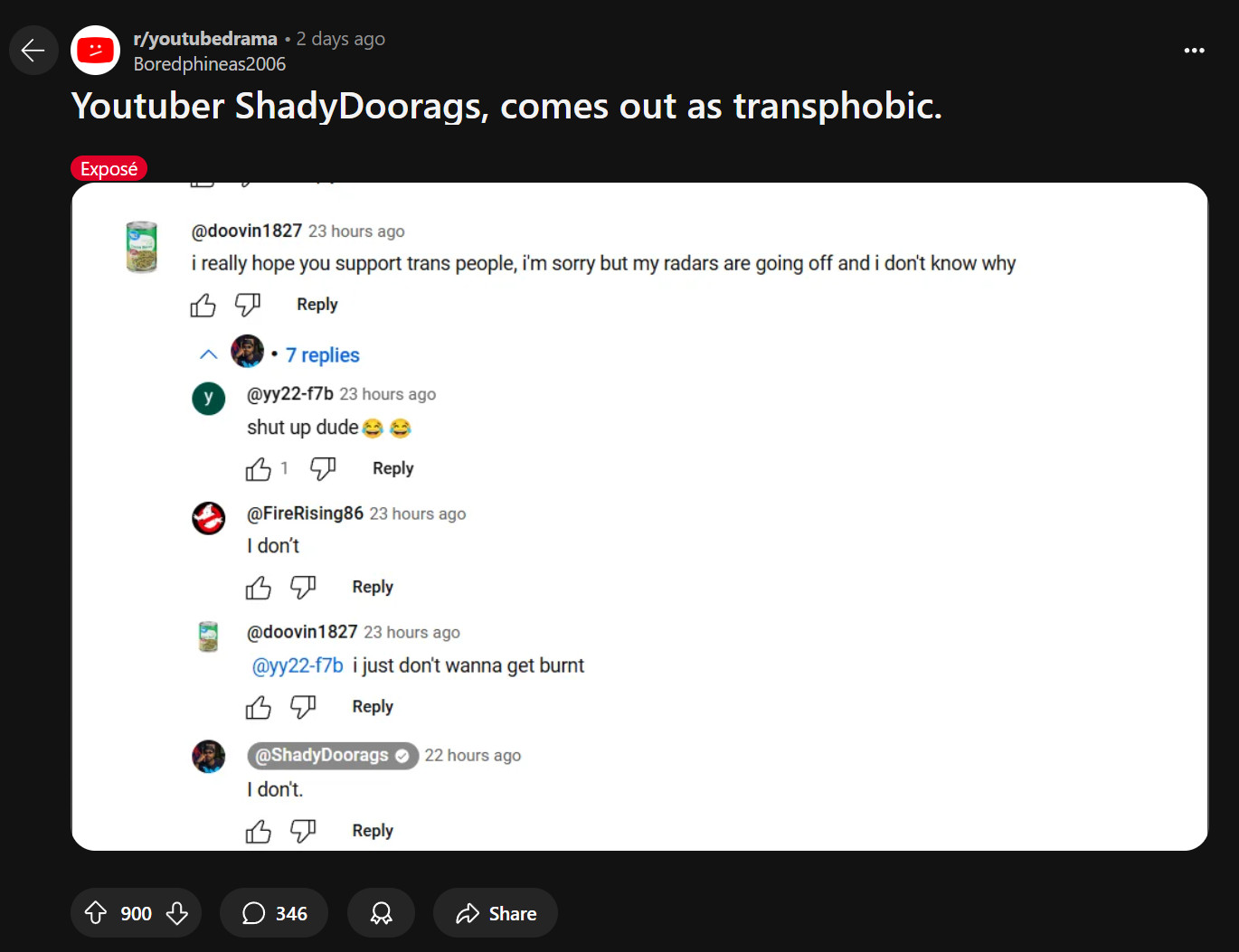Image resolution: width=1239 pixels, height=952 pixels.
Task: Open the @yy22-f7b mention link
Action: click(298, 665)
